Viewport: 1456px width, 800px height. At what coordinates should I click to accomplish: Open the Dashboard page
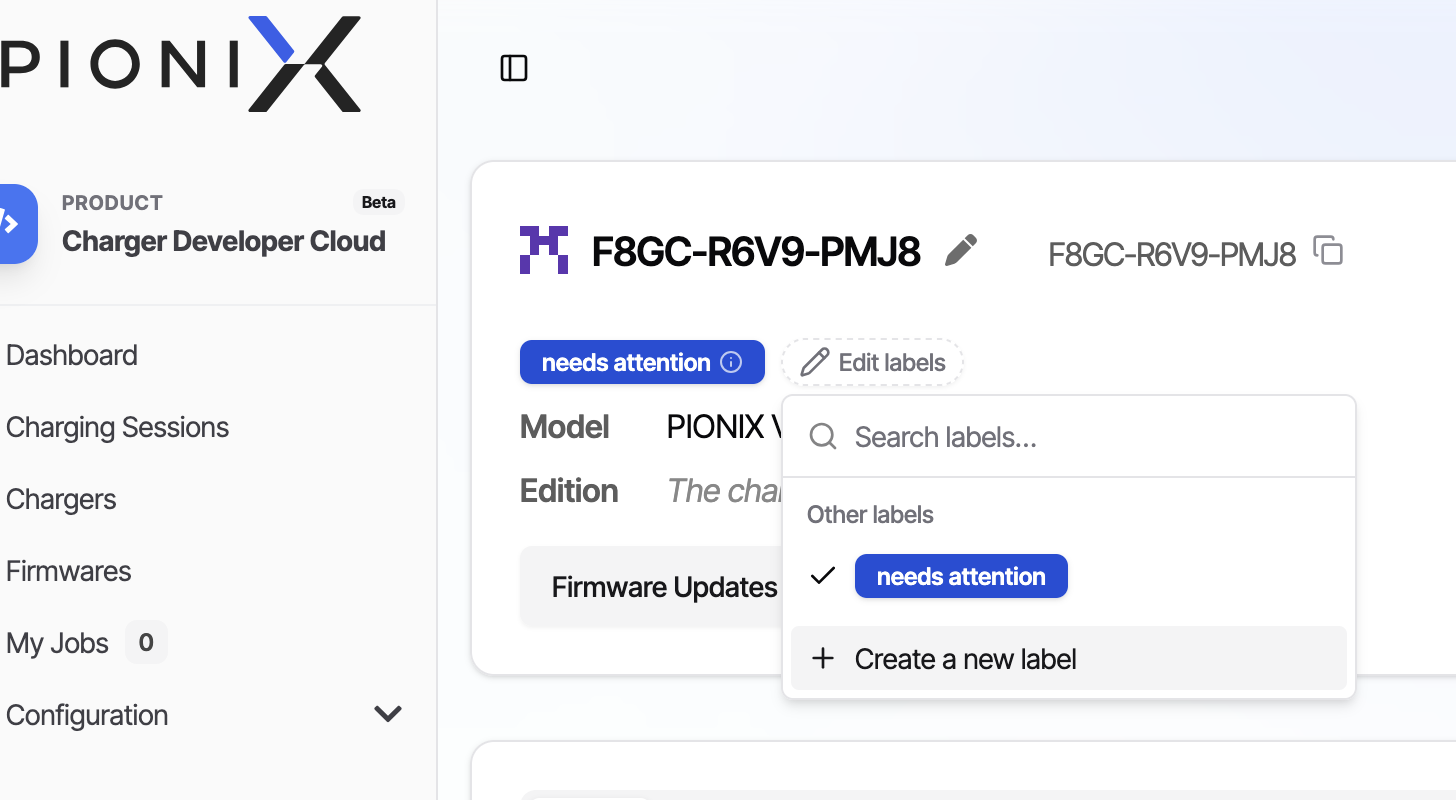[x=72, y=355]
